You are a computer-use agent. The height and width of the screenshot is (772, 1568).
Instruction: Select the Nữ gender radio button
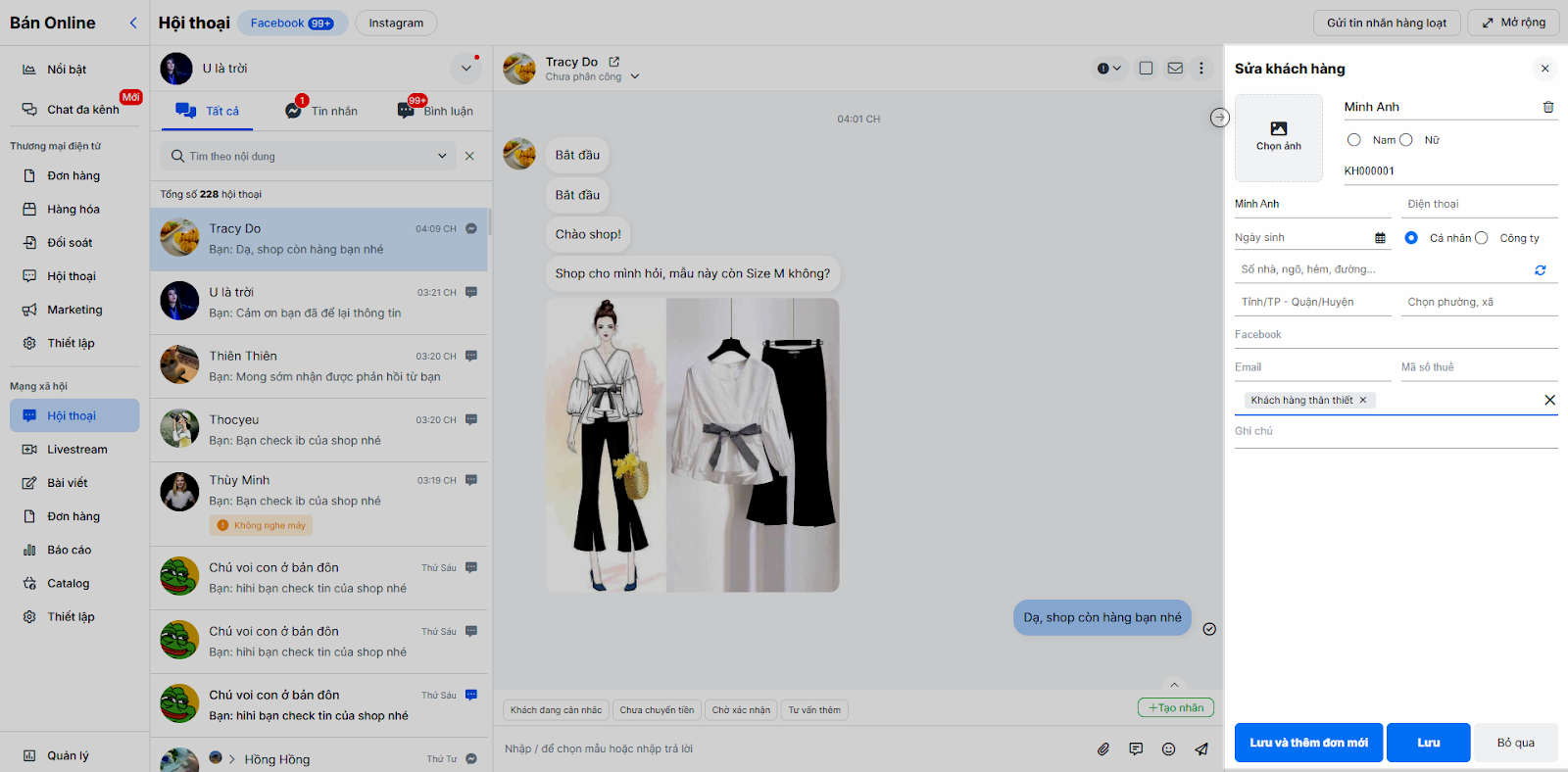click(1406, 140)
